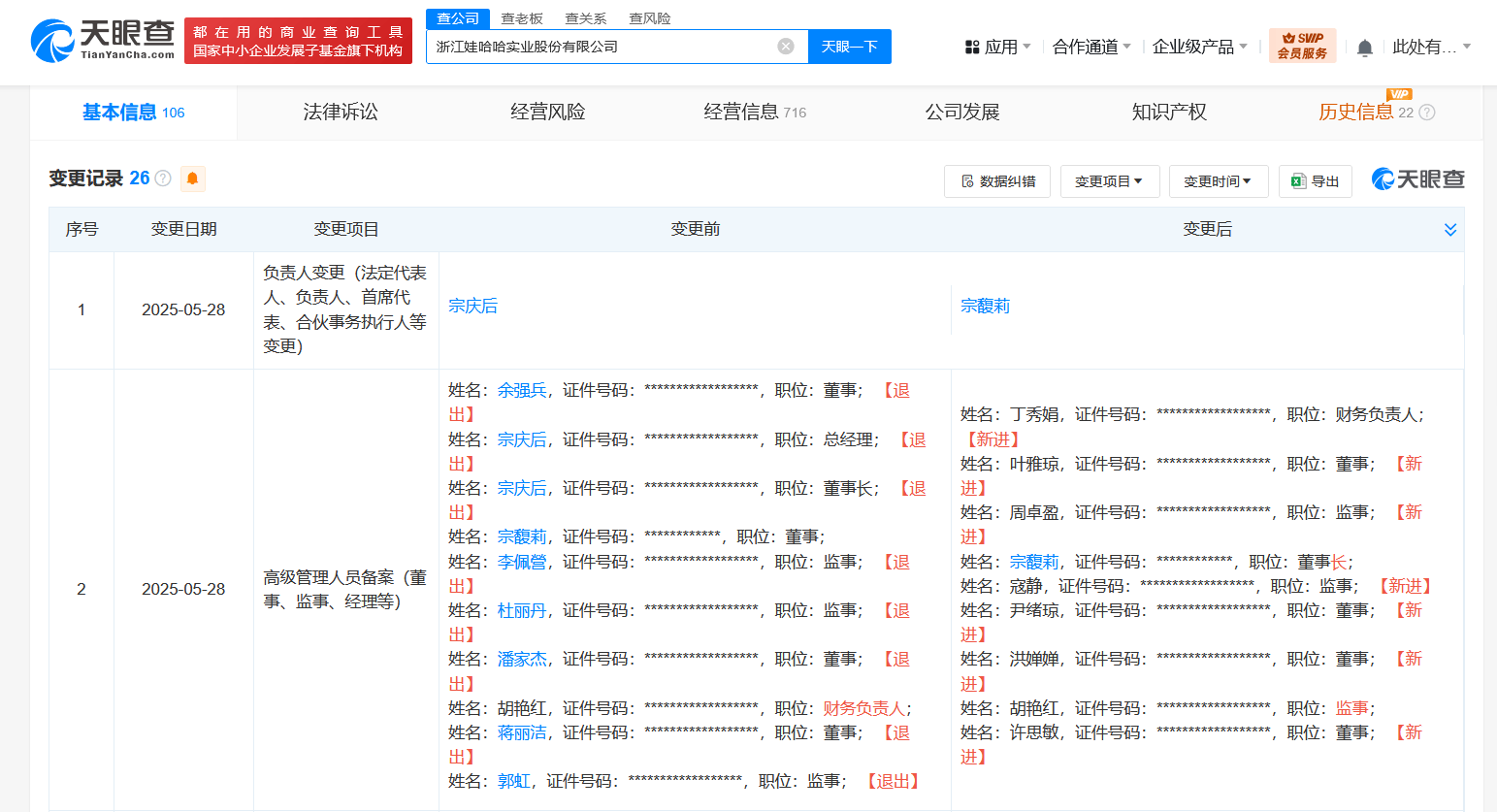This screenshot has width=1497, height=812.
Task: Open the 应用 dropdown menu
Action: click(997, 47)
